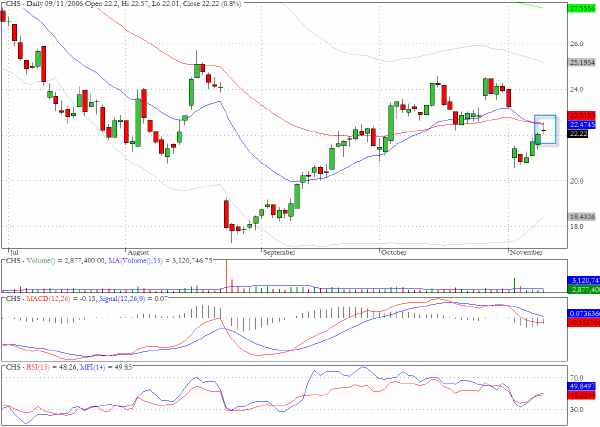The image size is (600, 427).
Task: Click the green 2,877,400 volume label
Action: click(x=583, y=290)
